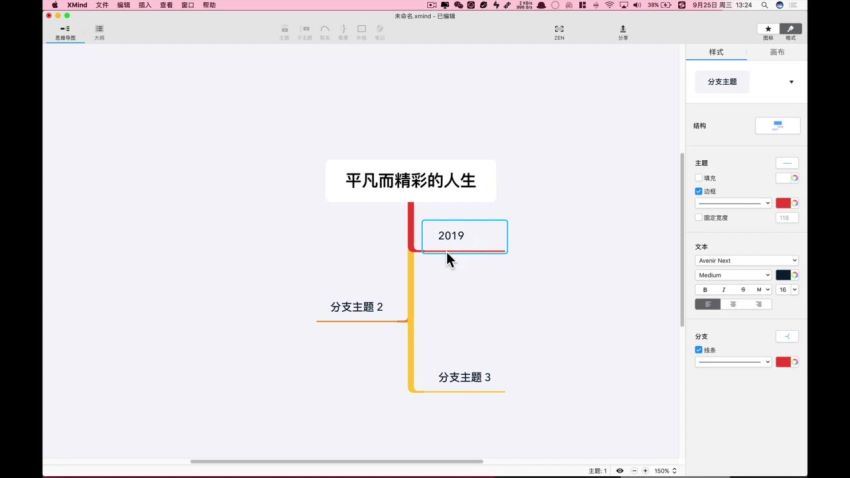Open the 窗口 menu
The width and height of the screenshot is (850, 478).
tap(188, 5)
